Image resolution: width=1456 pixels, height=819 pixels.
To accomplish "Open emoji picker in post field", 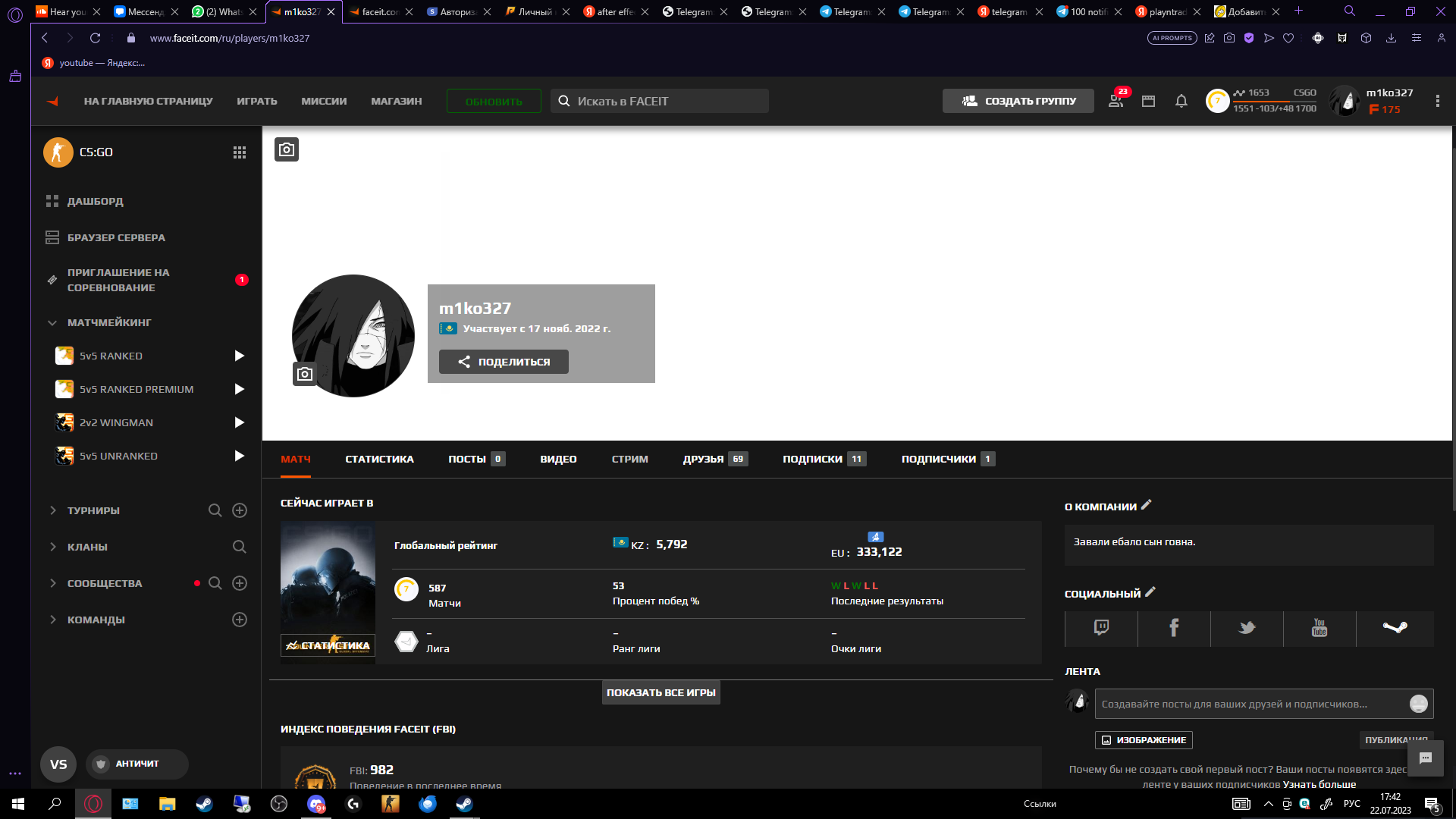I will [x=1419, y=704].
